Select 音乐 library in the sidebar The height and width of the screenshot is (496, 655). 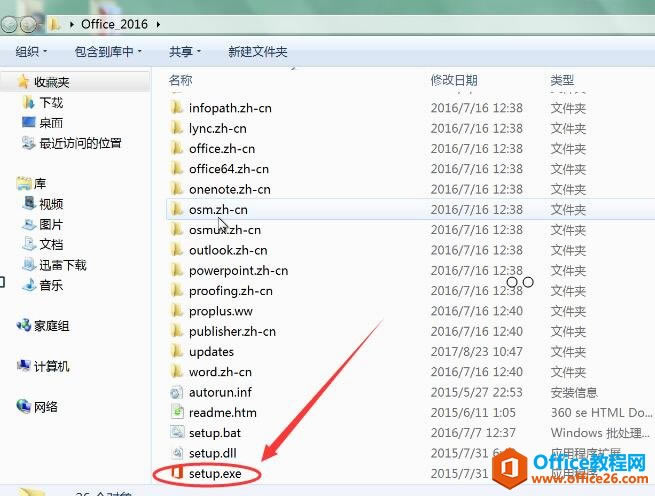[51, 285]
